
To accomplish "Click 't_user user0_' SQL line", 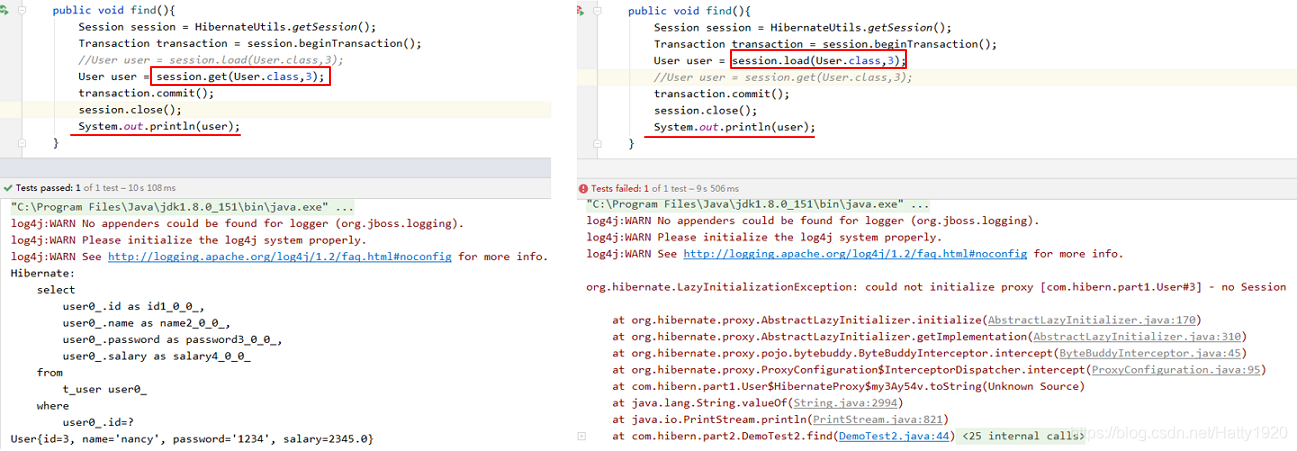I will coord(104,389).
